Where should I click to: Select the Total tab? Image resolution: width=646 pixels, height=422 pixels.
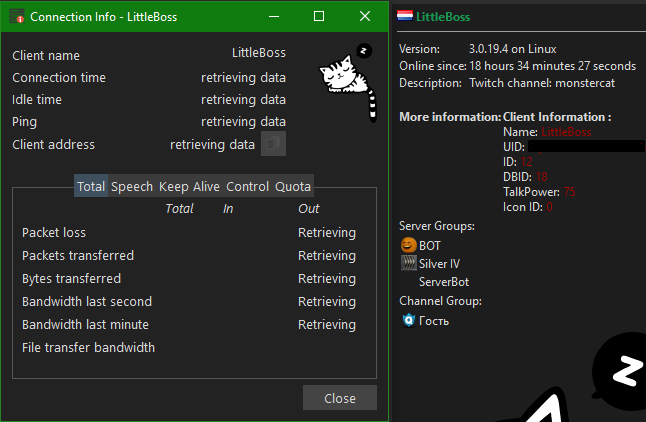[91, 186]
